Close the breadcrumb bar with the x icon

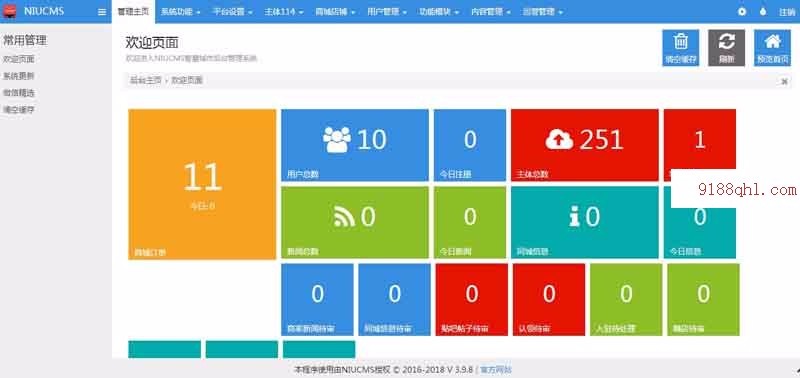pos(784,81)
